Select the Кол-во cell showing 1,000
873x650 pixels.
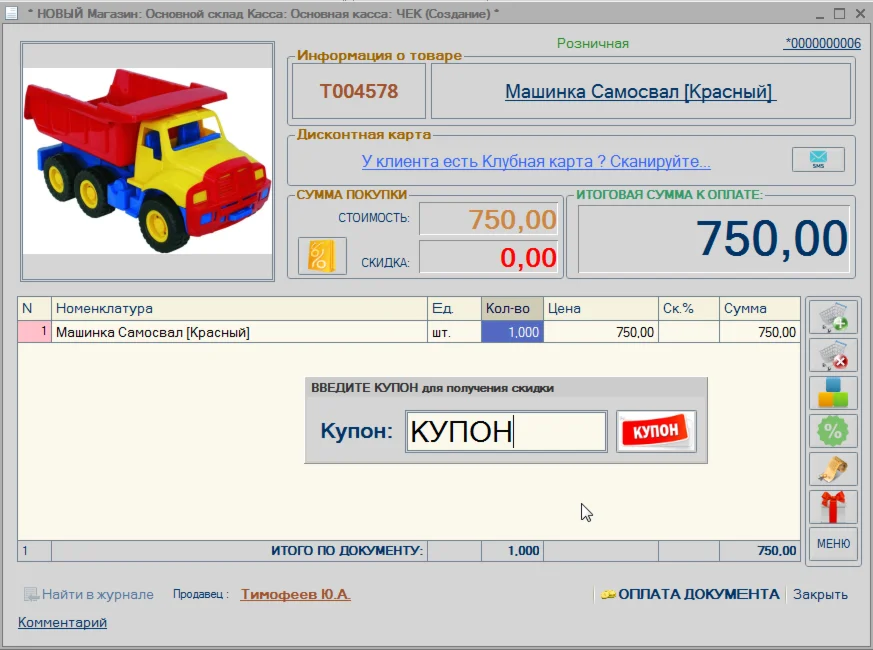pos(512,332)
